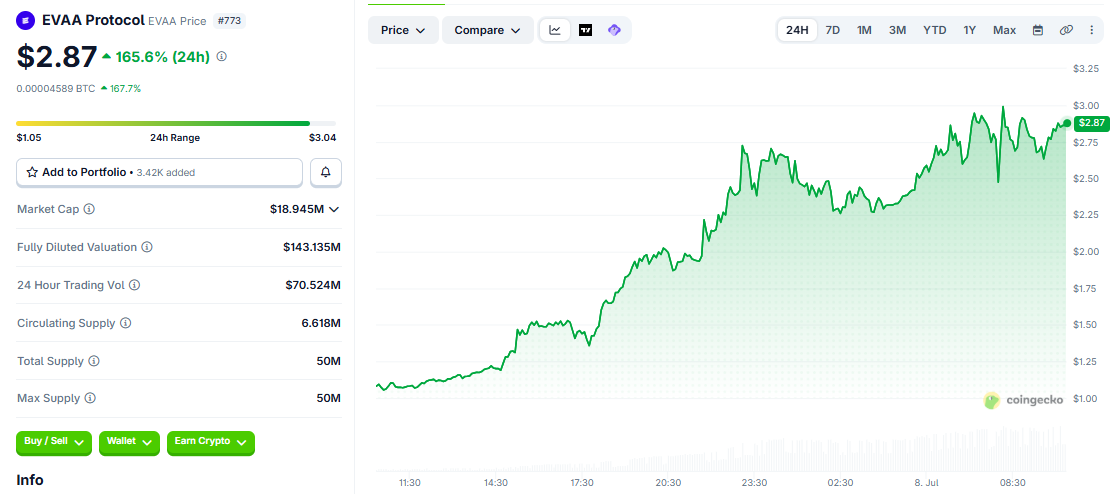Image resolution: width=1117 pixels, height=494 pixels.
Task: Click the 167.7% BTC change text
Action: click(125, 88)
